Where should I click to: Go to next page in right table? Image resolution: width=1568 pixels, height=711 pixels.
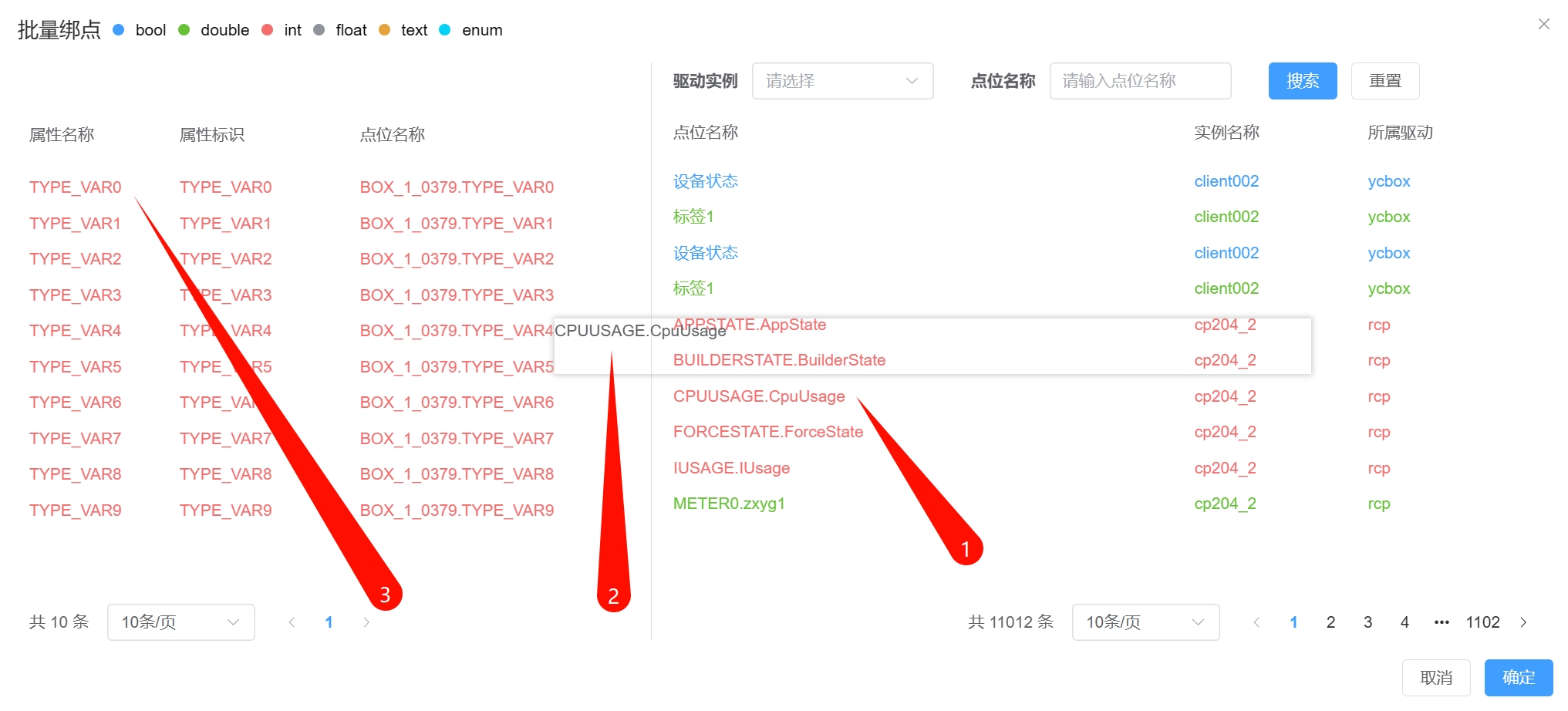(1523, 622)
